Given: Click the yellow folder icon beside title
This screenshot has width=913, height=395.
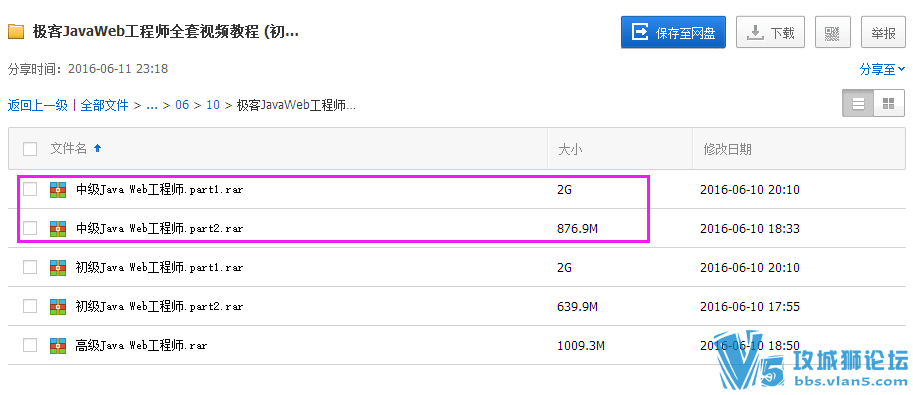Looking at the screenshot, I should [16, 31].
